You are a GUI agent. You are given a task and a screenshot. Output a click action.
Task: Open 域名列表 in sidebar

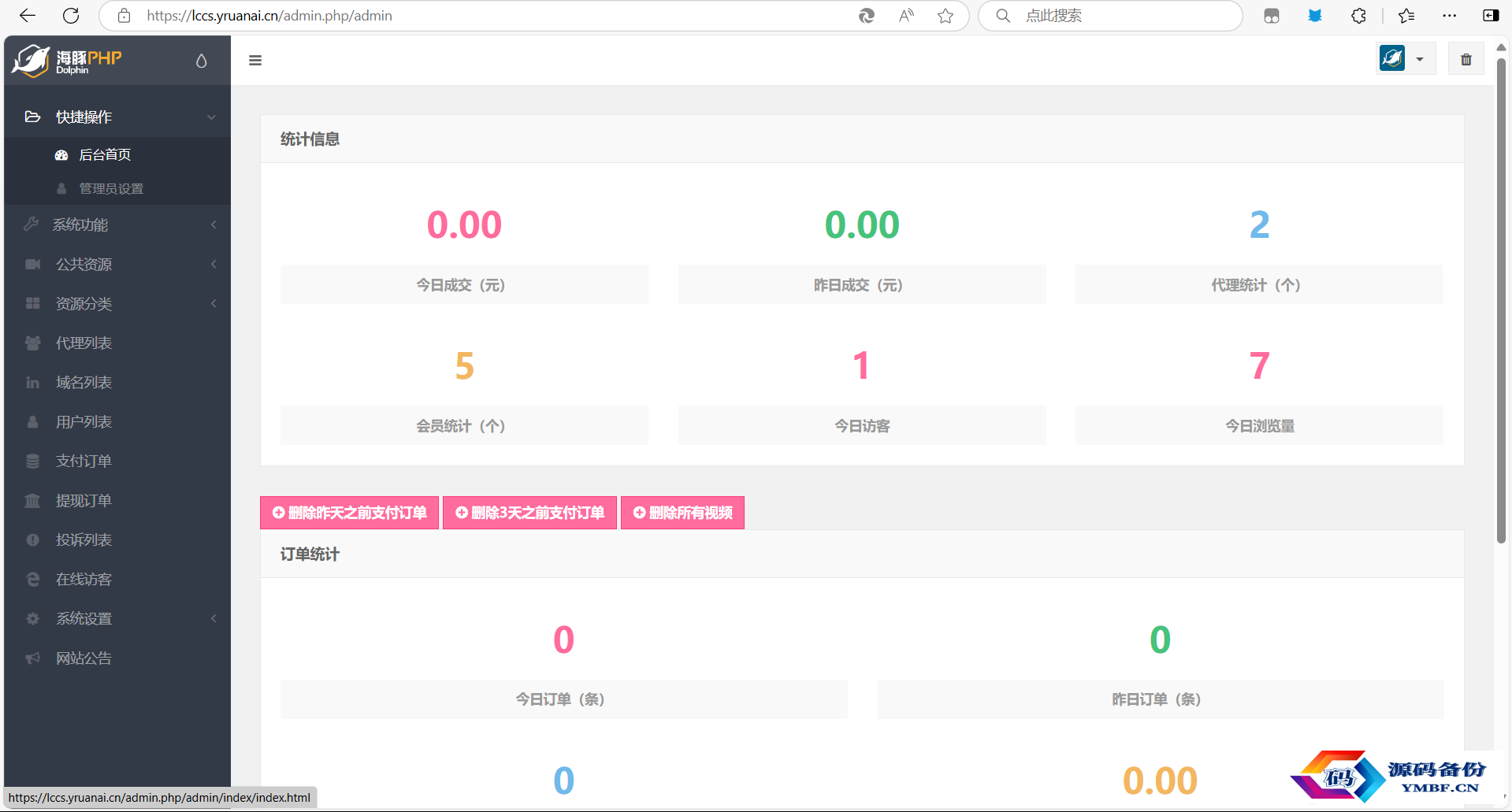click(x=117, y=383)
